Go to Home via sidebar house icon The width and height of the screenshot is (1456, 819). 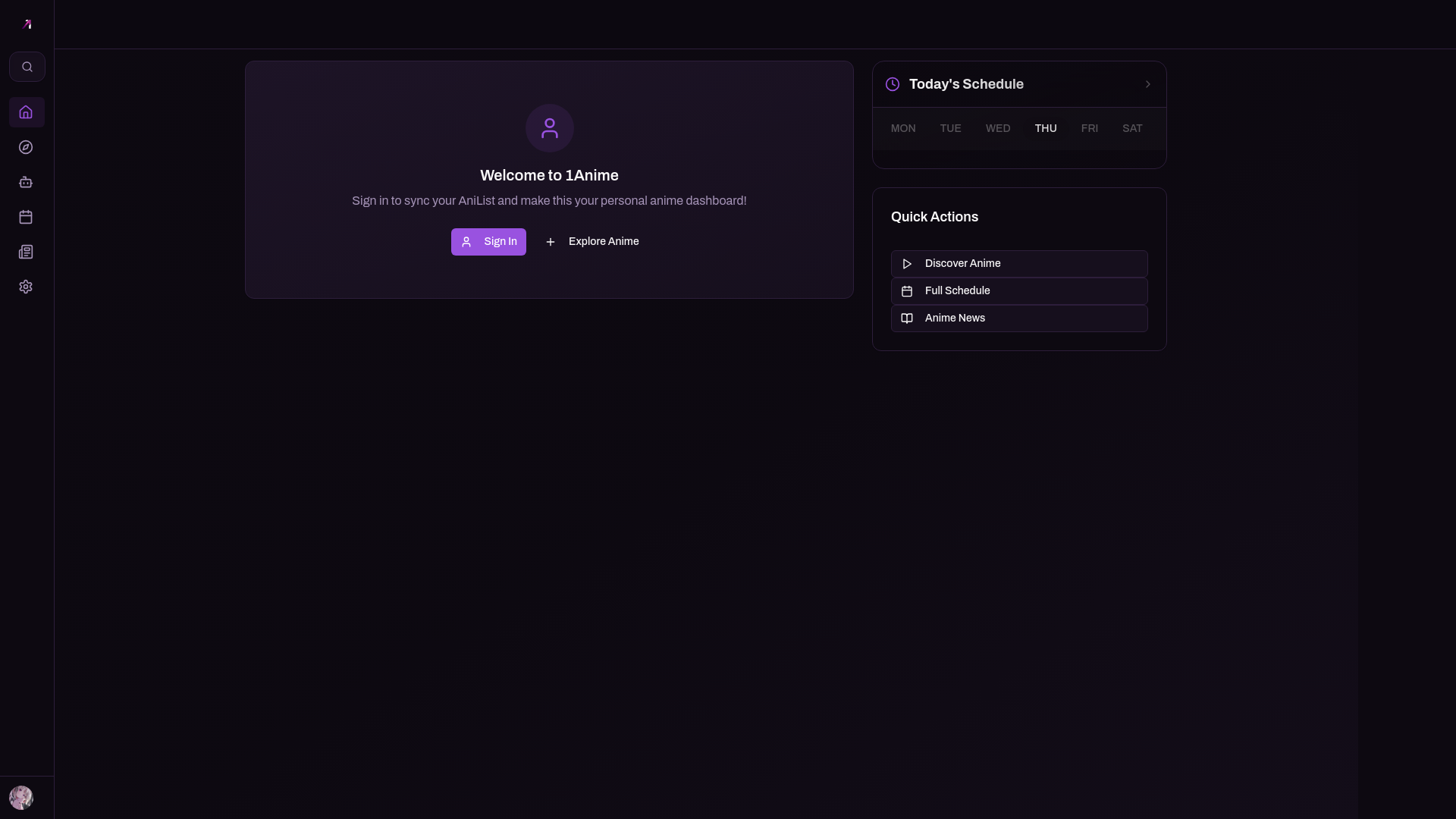[27, 112]
